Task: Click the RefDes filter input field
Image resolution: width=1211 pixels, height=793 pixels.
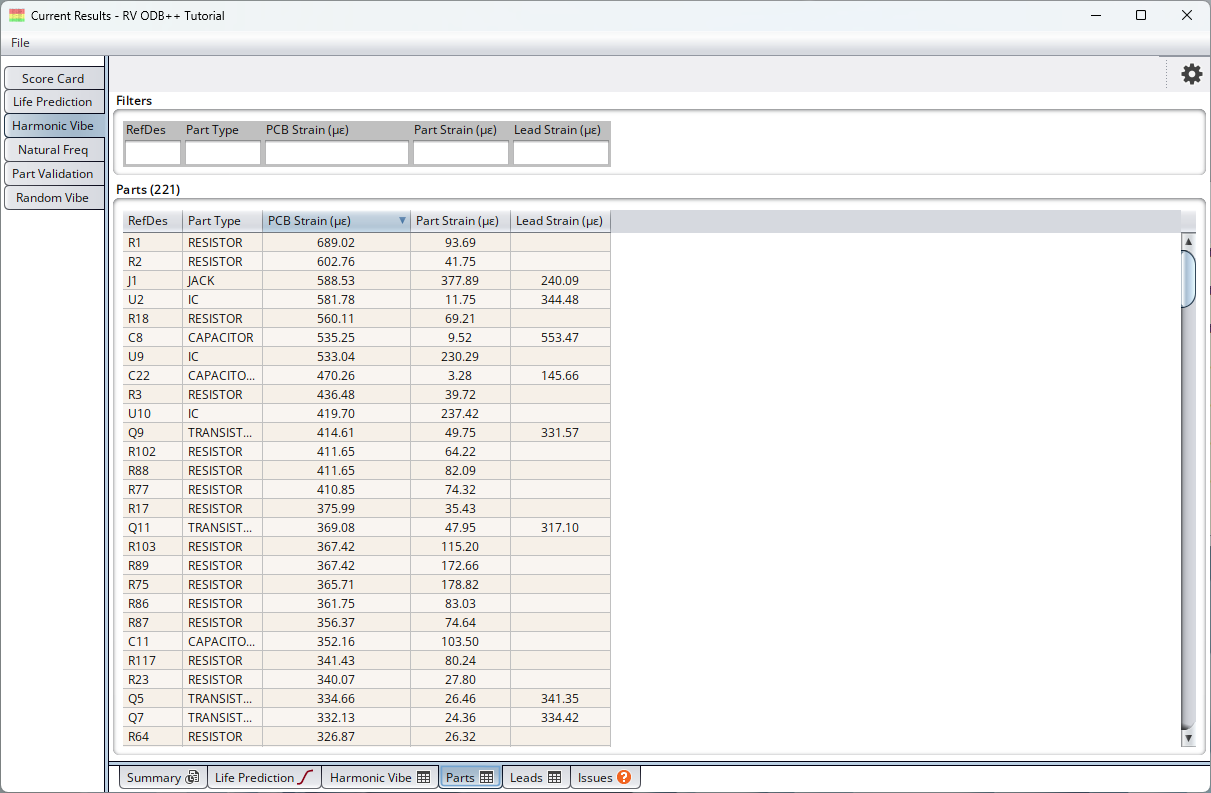Action: (152, 153)
